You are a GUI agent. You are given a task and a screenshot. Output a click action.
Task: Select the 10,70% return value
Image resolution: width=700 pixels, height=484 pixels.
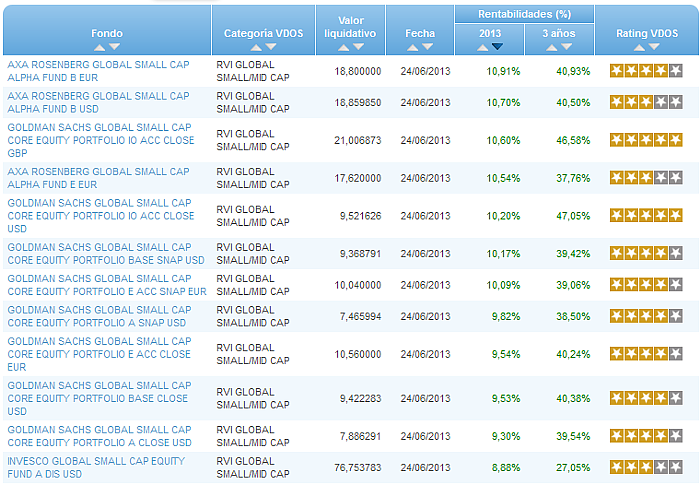(x=503, y=102)
